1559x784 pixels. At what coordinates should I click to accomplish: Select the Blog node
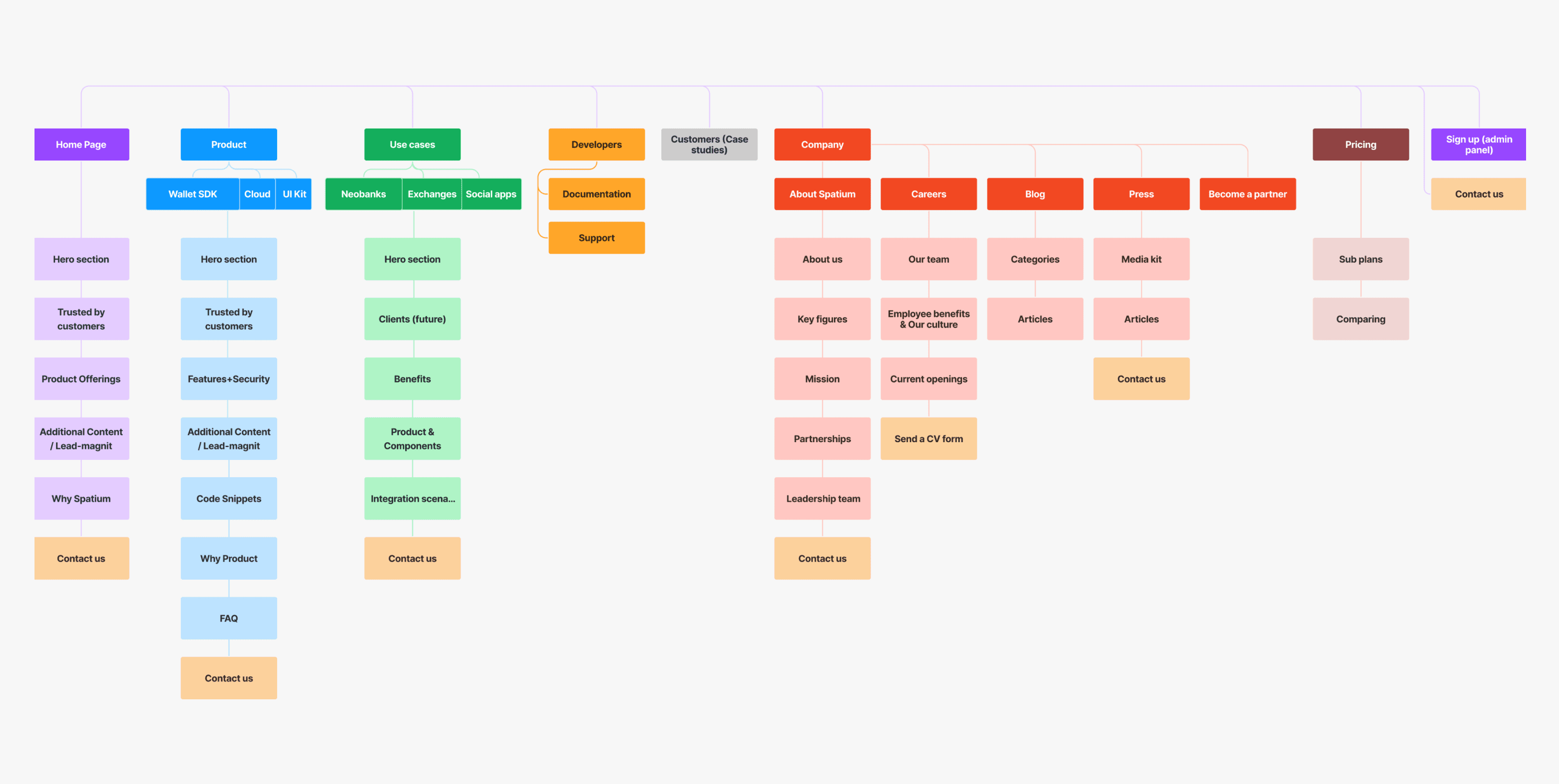[1035, 194]
